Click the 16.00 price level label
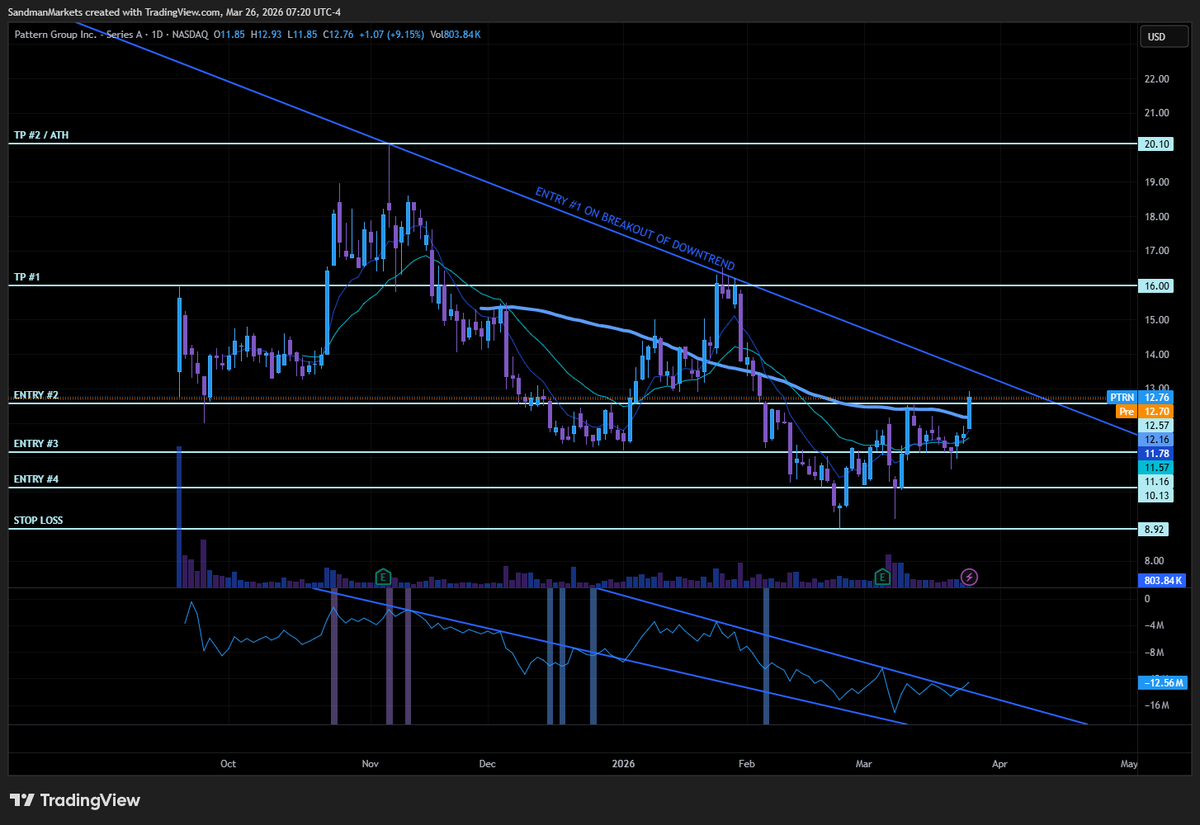Viewport: 1200px width, 825px height. point(1157,285)
